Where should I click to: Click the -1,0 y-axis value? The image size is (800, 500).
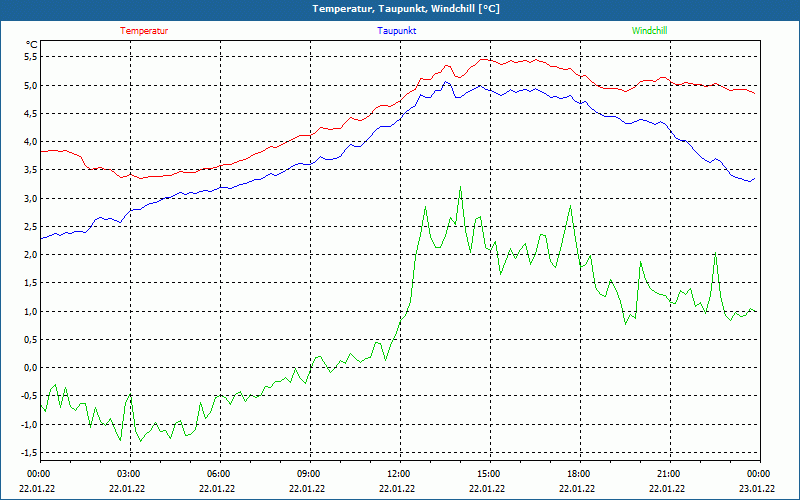tap(30, 424)
